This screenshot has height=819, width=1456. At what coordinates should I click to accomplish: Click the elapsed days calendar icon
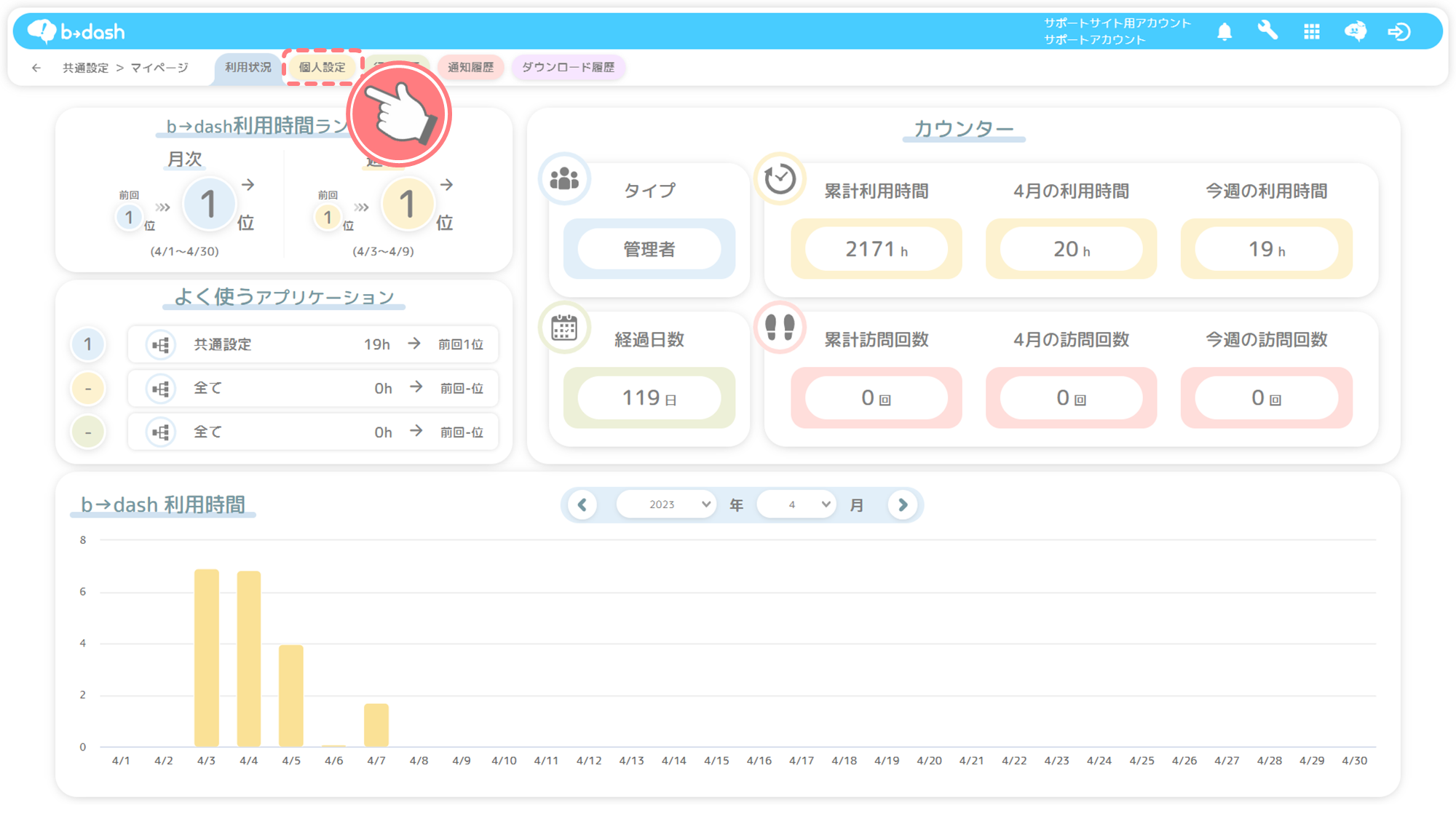click(564, 328)
